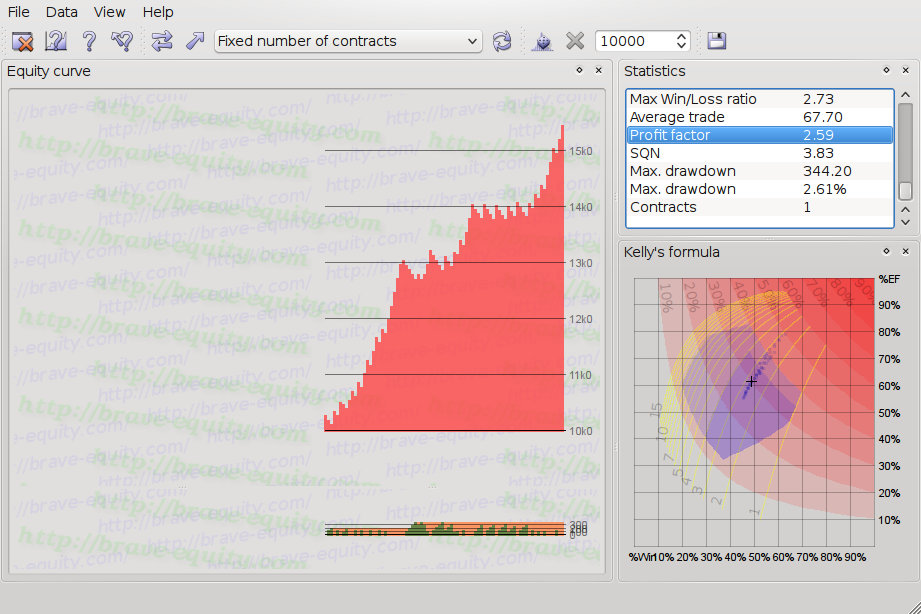Click the two opposite arrows swap icon
921x614 pixels.
(x=162, y=41)
